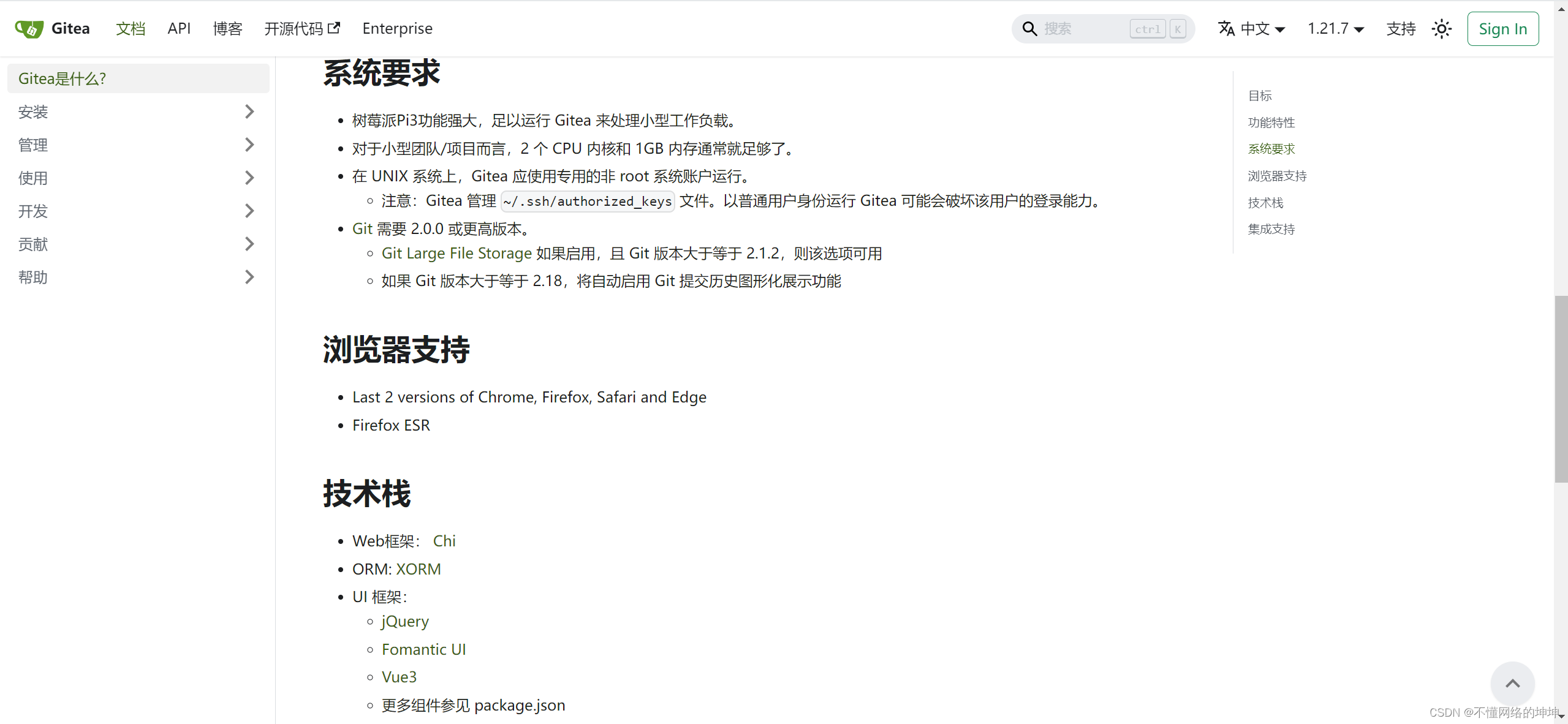The image size is (1568, 724).
Task: Jump to 功能特性 in table of contents
Action: 1271,123
